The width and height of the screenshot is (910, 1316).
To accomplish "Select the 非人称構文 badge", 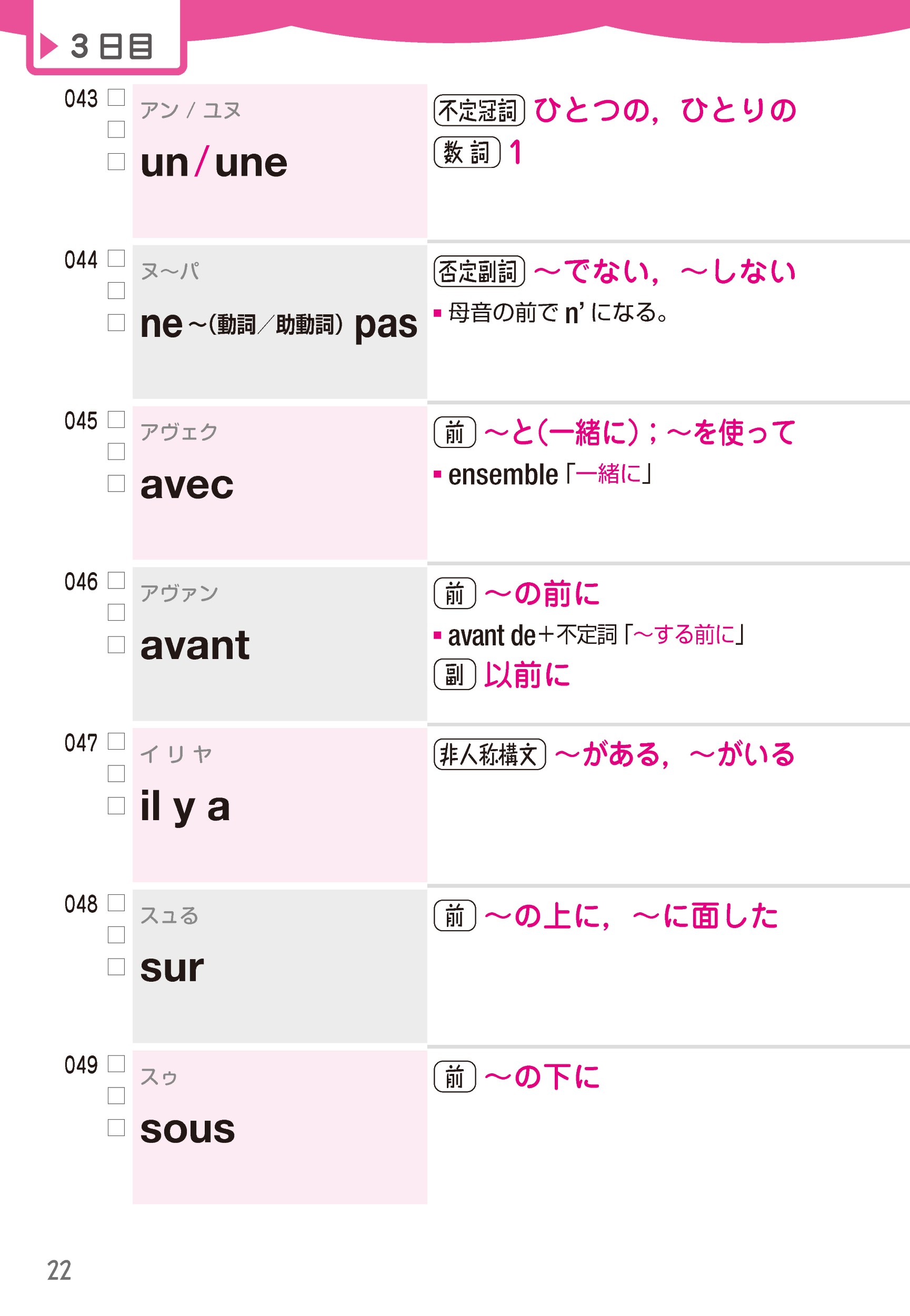I will pos(490,754).
